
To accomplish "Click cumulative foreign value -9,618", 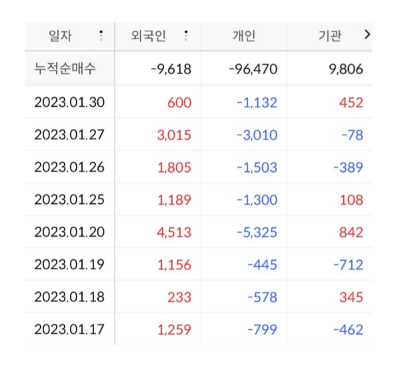I will (x=171, y=69).
